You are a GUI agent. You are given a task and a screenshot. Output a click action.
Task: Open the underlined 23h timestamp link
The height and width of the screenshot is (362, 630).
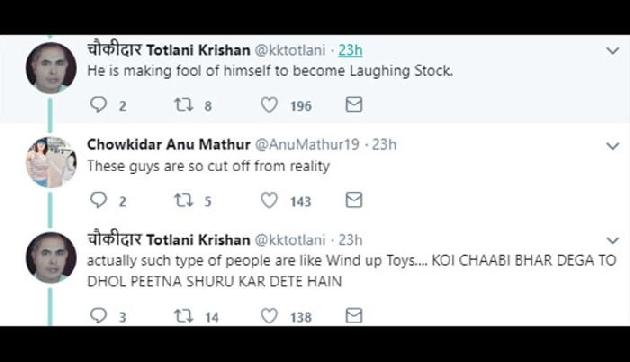click(350, 50)
